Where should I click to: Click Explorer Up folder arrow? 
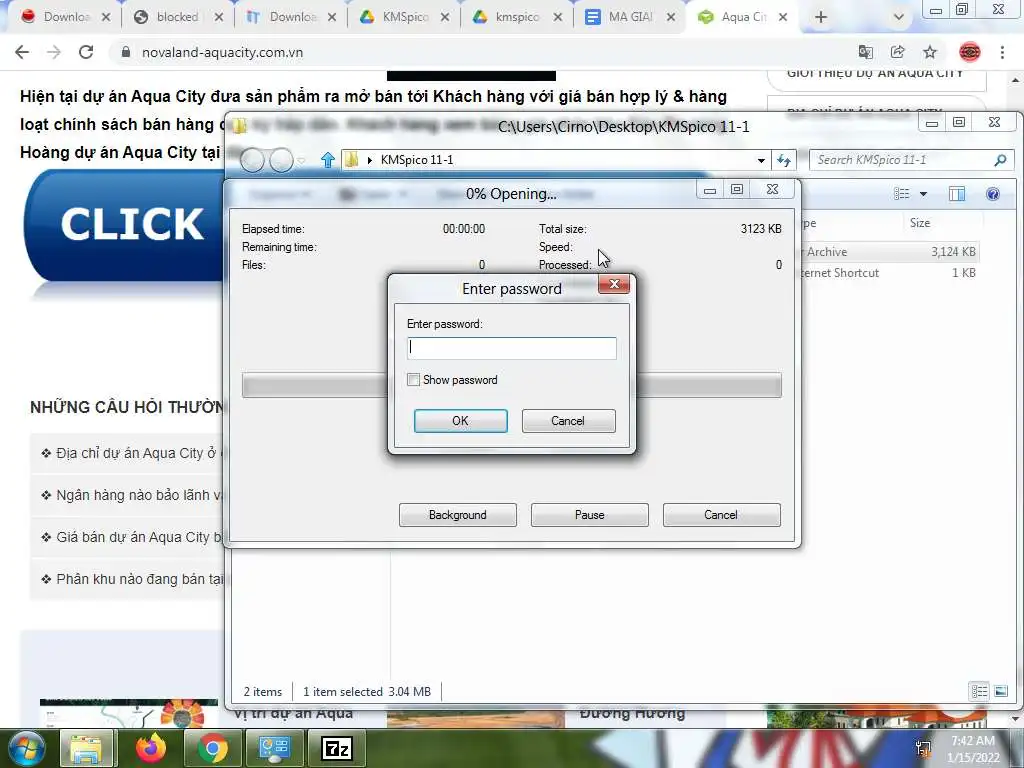[x=328, y=159]
